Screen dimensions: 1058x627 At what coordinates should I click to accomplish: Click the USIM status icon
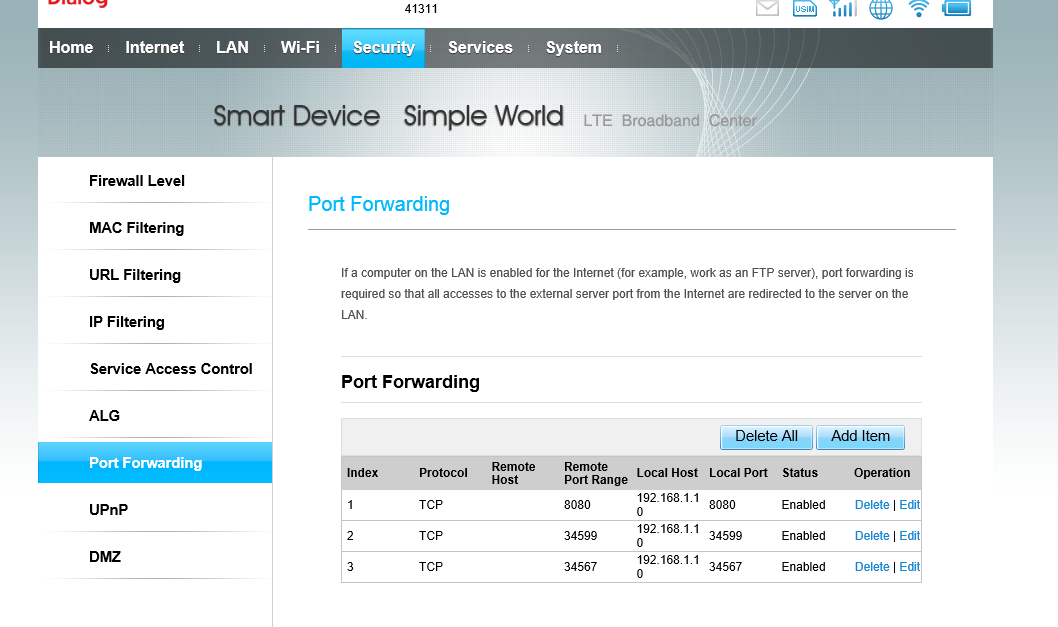(804, 9)
